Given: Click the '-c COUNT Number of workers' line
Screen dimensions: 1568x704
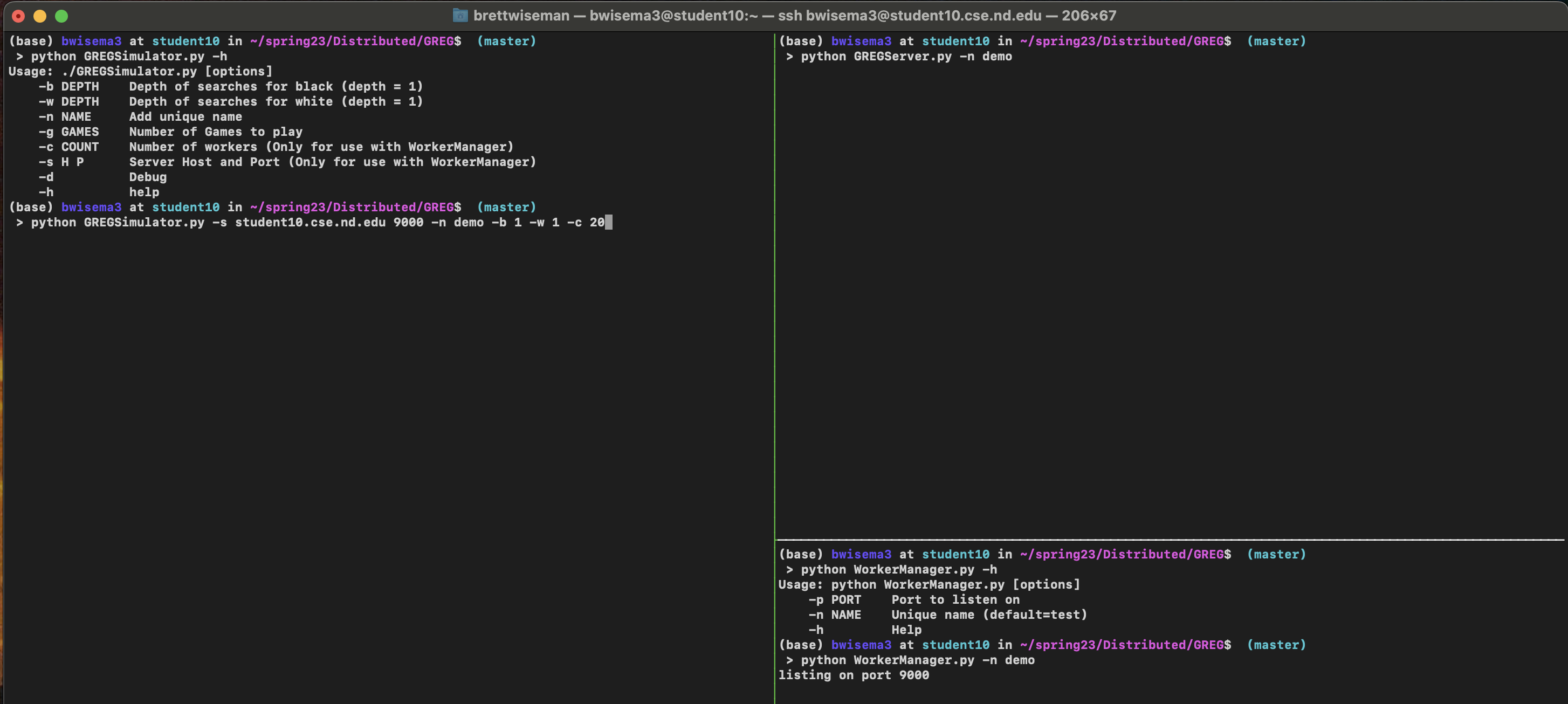Looking at the screenshot, I should (x=277, y=147).
